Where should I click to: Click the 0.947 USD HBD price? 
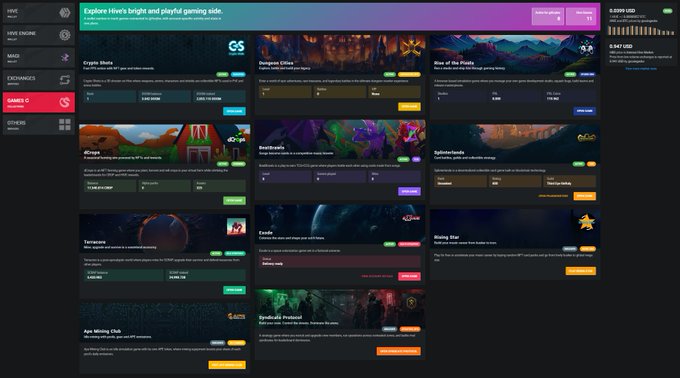(x=621, y=46)
